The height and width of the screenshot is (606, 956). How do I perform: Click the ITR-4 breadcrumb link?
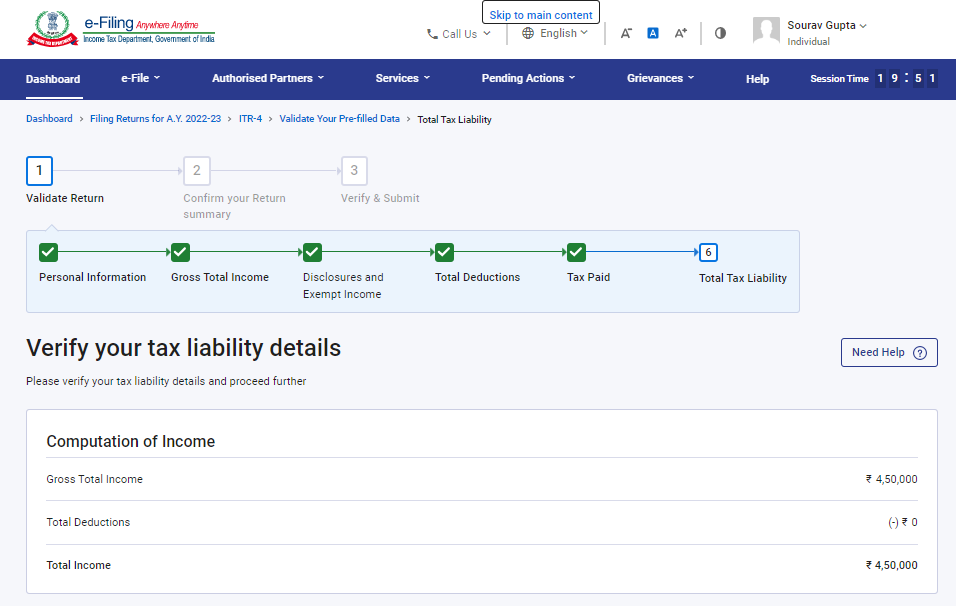pos(250,118)
